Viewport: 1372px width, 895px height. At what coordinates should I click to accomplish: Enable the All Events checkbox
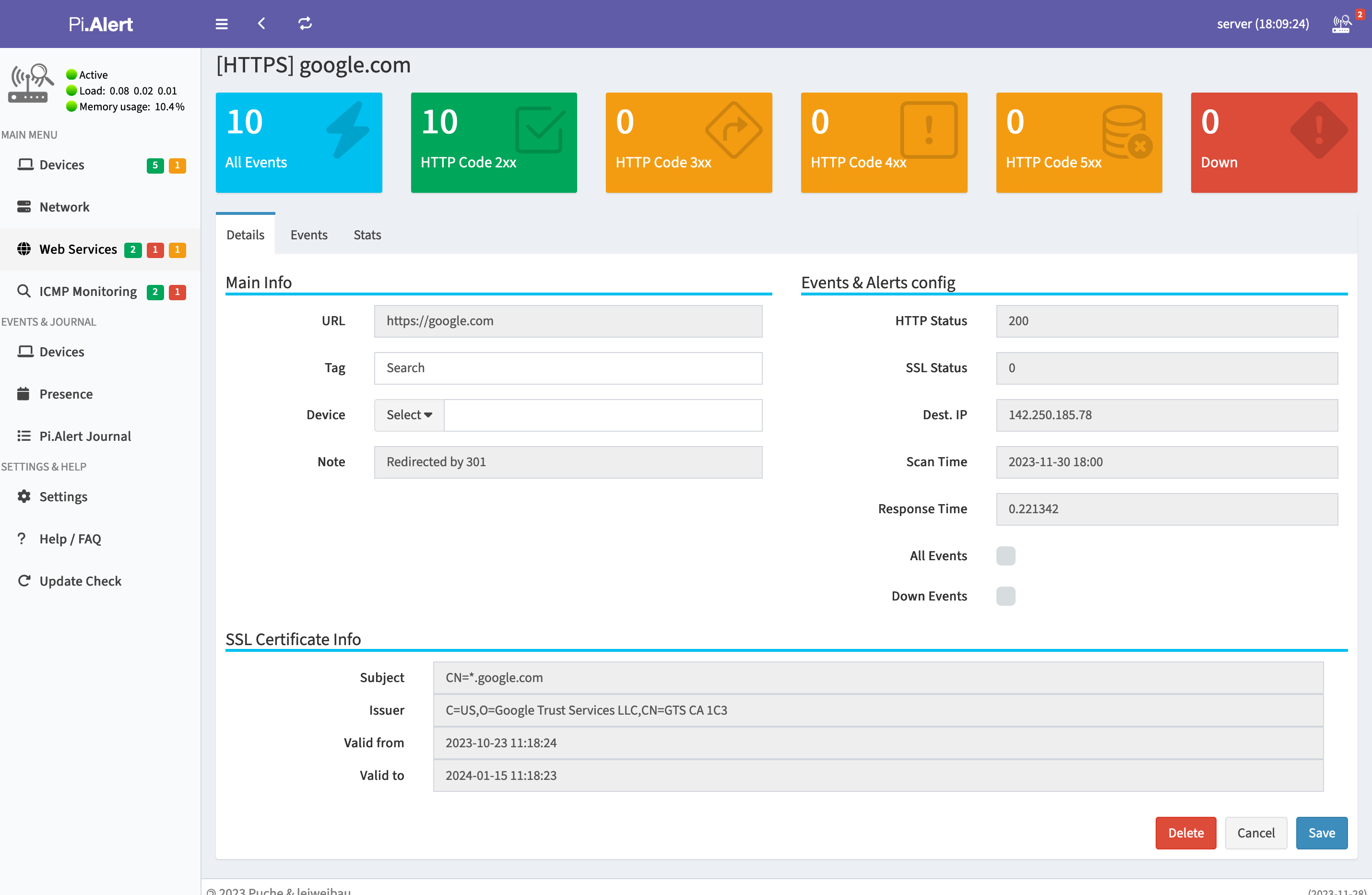click(x=1005, y=555)
